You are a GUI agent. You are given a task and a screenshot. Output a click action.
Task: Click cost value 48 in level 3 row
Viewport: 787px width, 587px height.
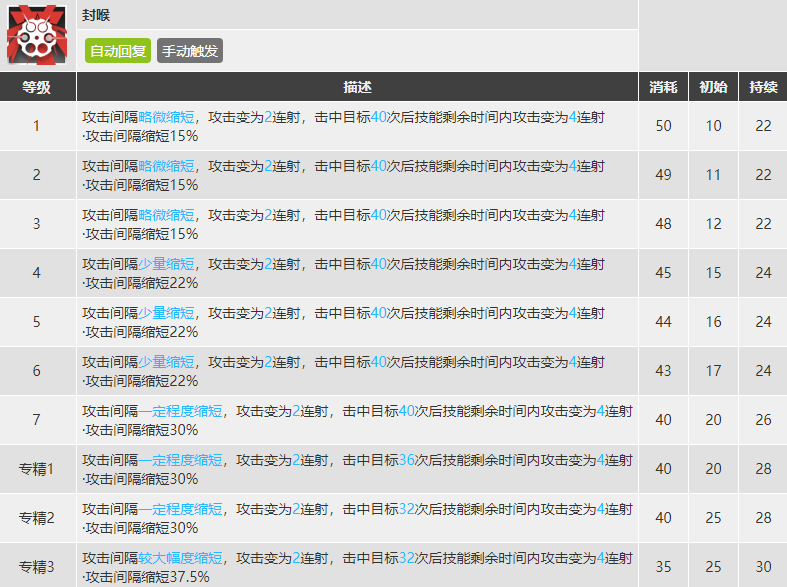pyautogui.click(x=663, y=224)
